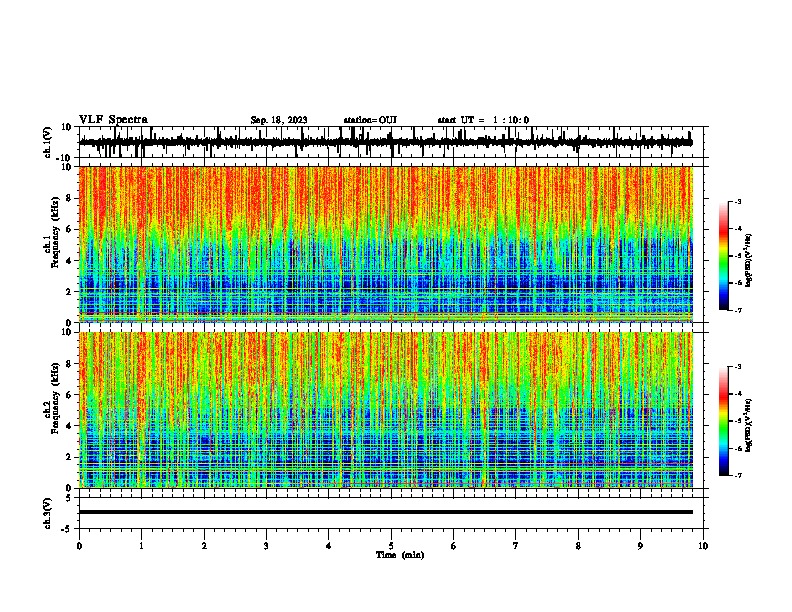Click the ch.2 color bar "-7" tick label
Viewport: 792px width, 612px height.
(737, 475)
